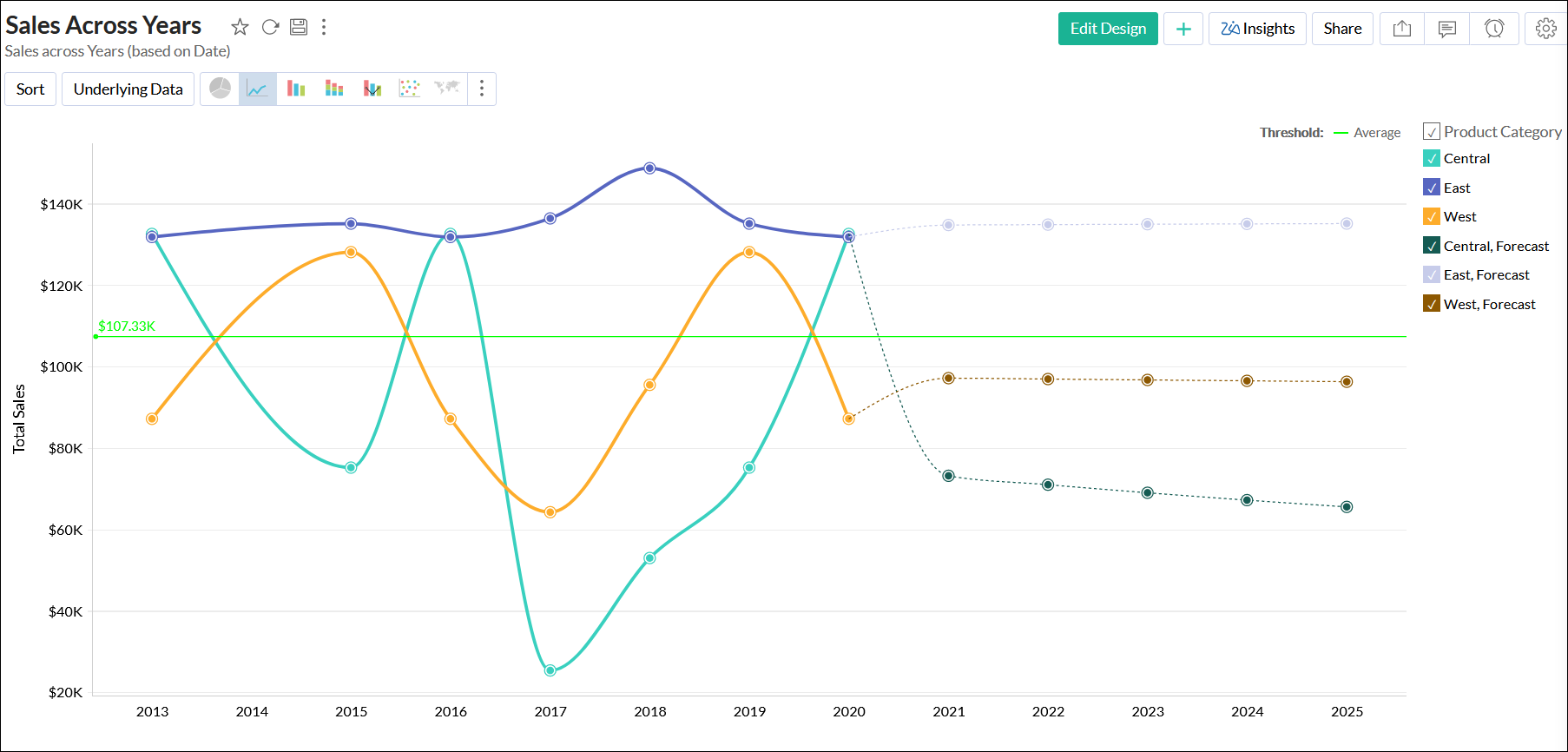Switch to scatter chart type
The height and width of the screenshot is (752, 1568).
click(410, 89)
